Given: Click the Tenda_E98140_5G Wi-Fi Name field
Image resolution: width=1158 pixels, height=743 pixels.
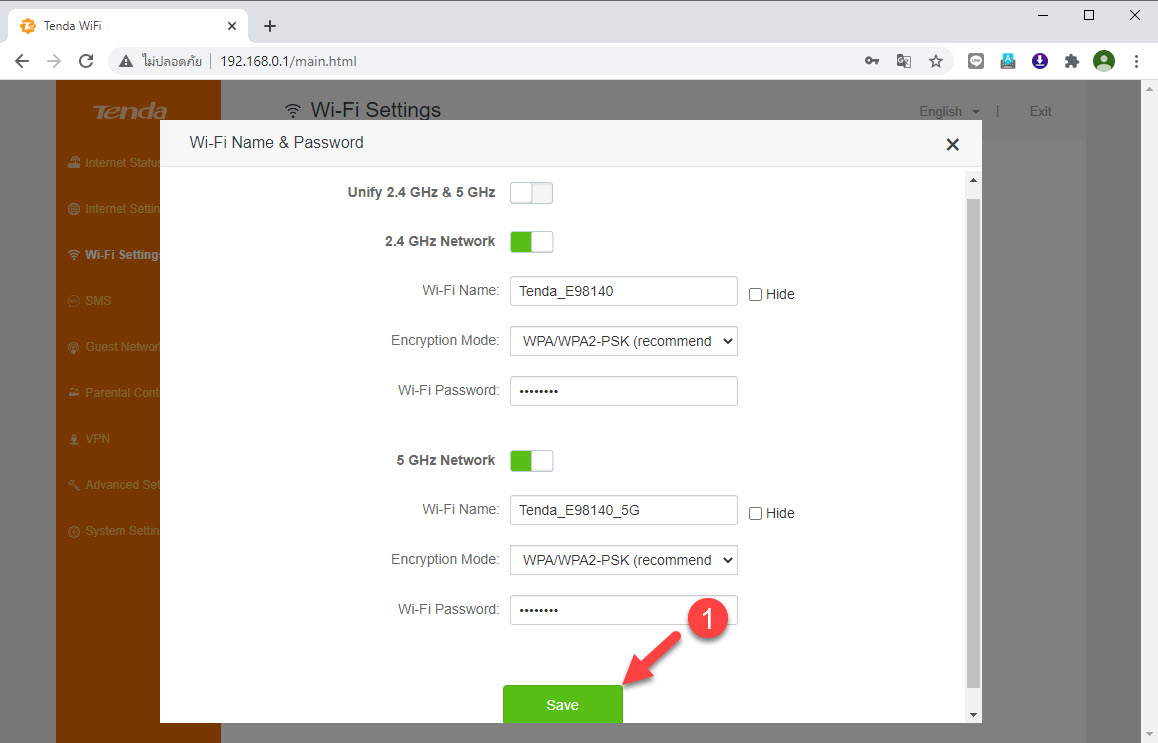Looking at the screenshot, I should 623,510.
